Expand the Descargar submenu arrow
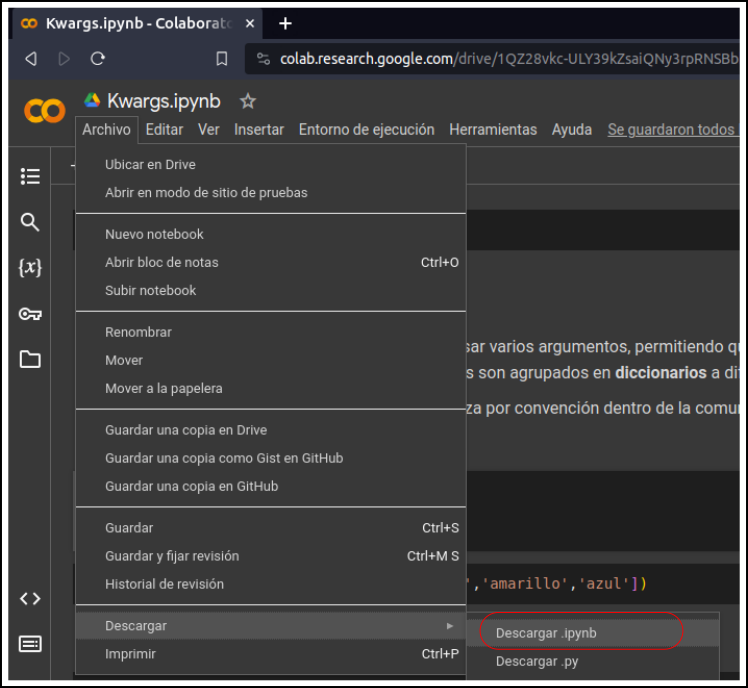748x688 pixels. pos(449,625)
